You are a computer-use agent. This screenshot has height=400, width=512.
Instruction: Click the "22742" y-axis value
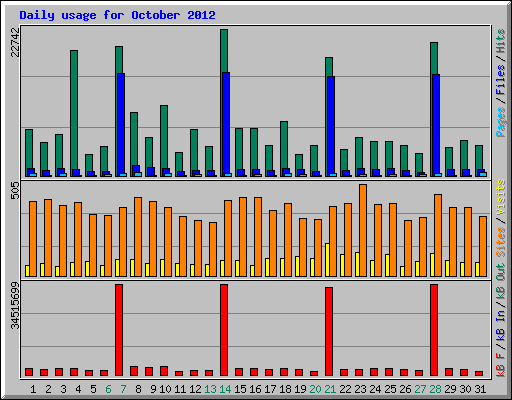point(15,42)
